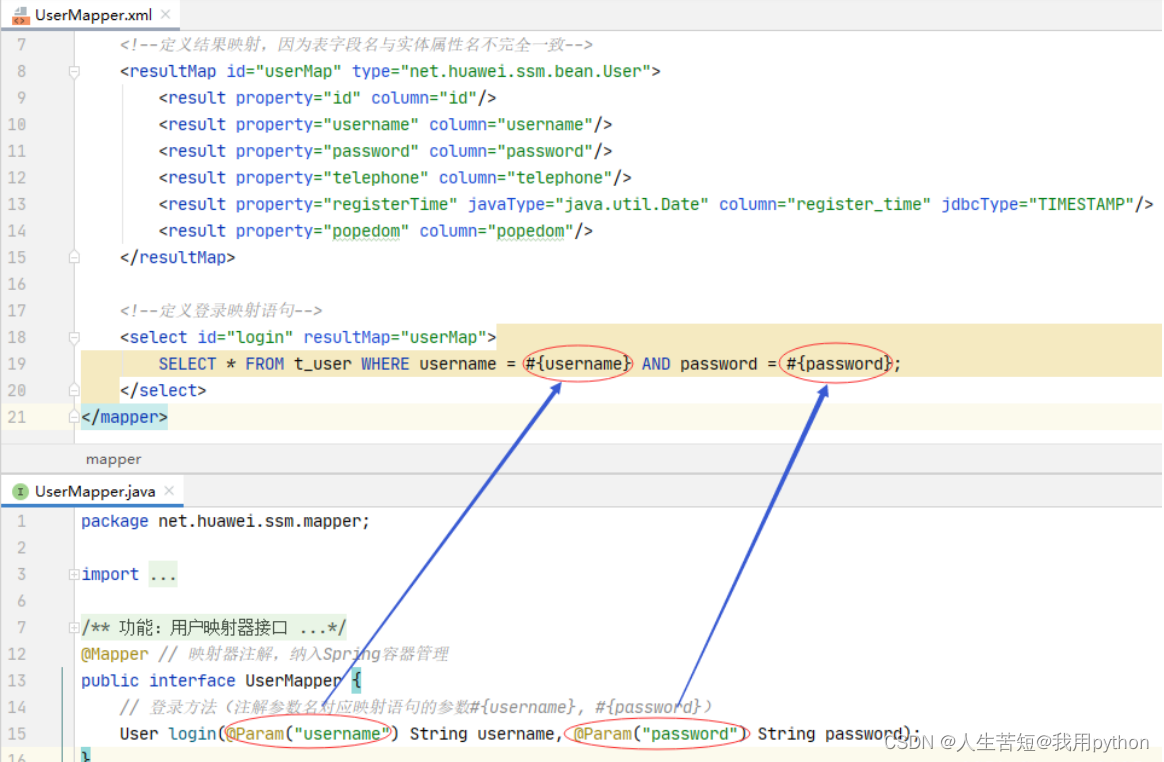Click line number 15 in Java editor gutter

[x=17, y=734]
